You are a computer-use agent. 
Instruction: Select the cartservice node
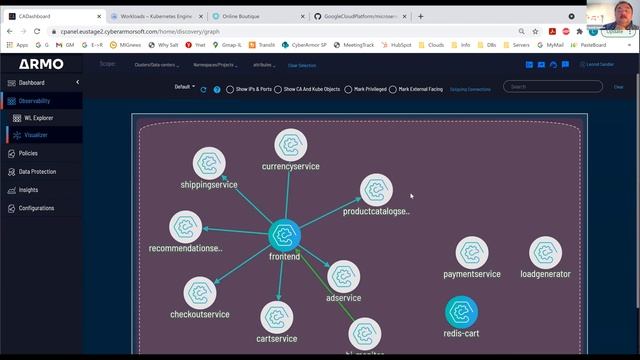pos(277,317)
